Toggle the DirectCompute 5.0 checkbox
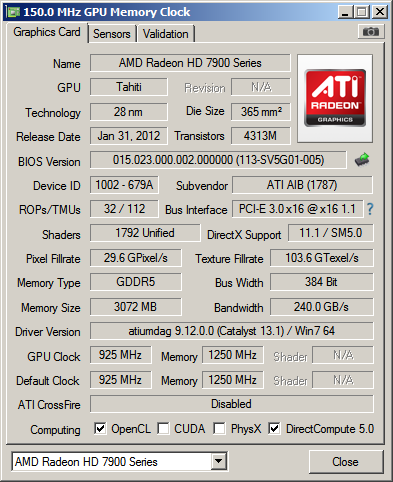The image size is (393, 482). [x=274, y=428]
